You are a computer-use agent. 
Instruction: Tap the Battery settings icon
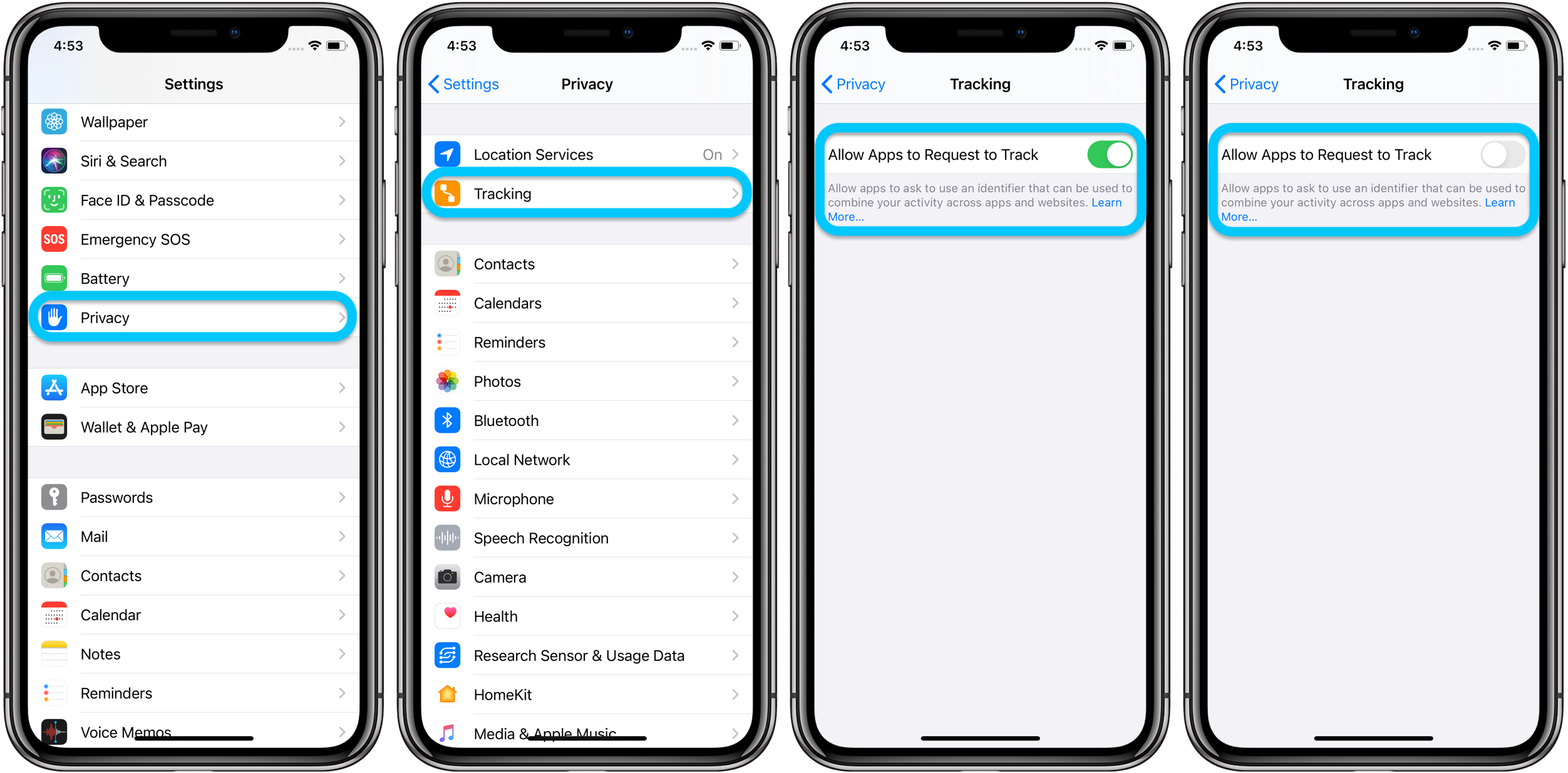click(x=52, y=277)
